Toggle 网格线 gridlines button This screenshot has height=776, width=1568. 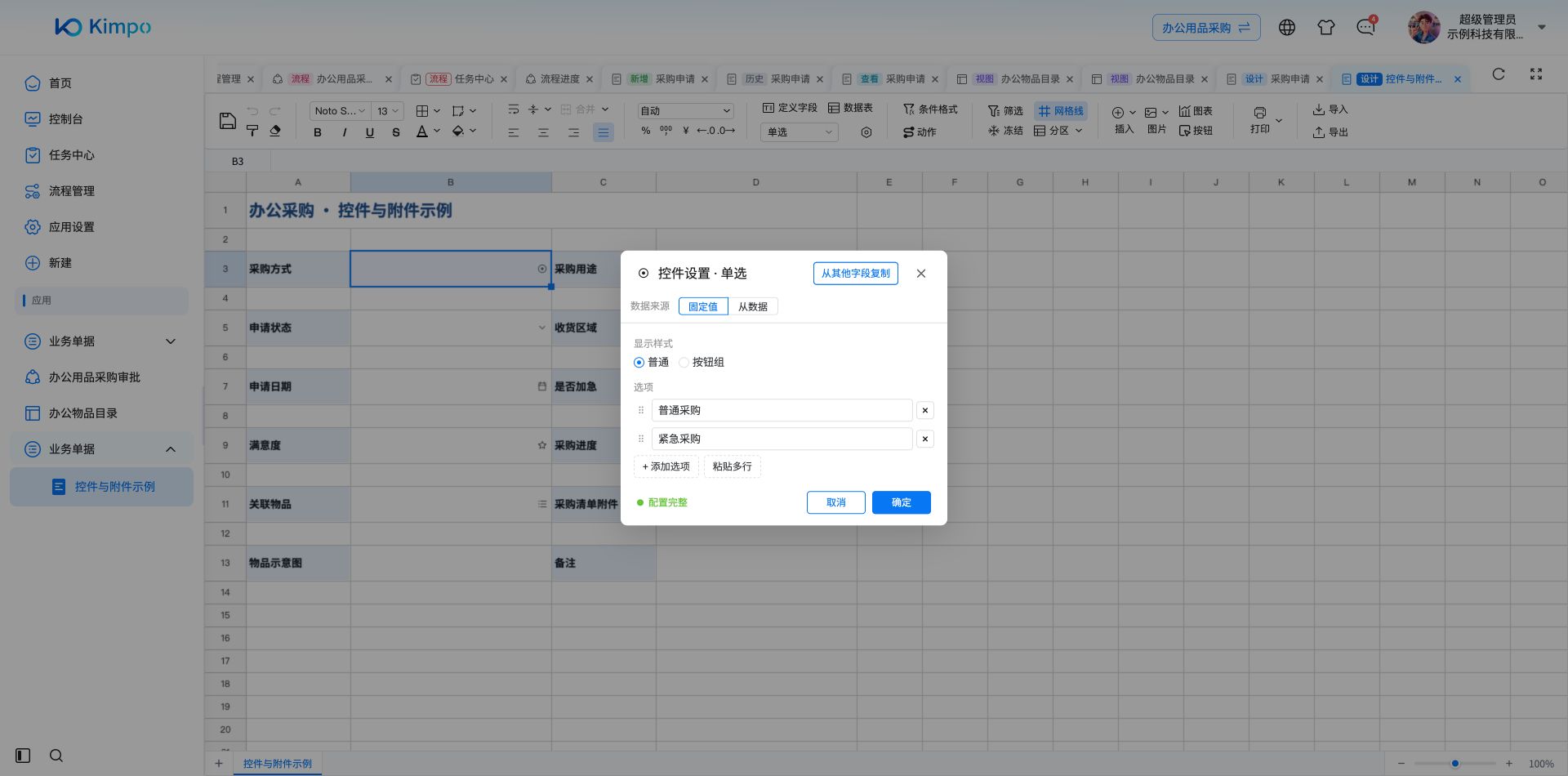point(1061,111)
